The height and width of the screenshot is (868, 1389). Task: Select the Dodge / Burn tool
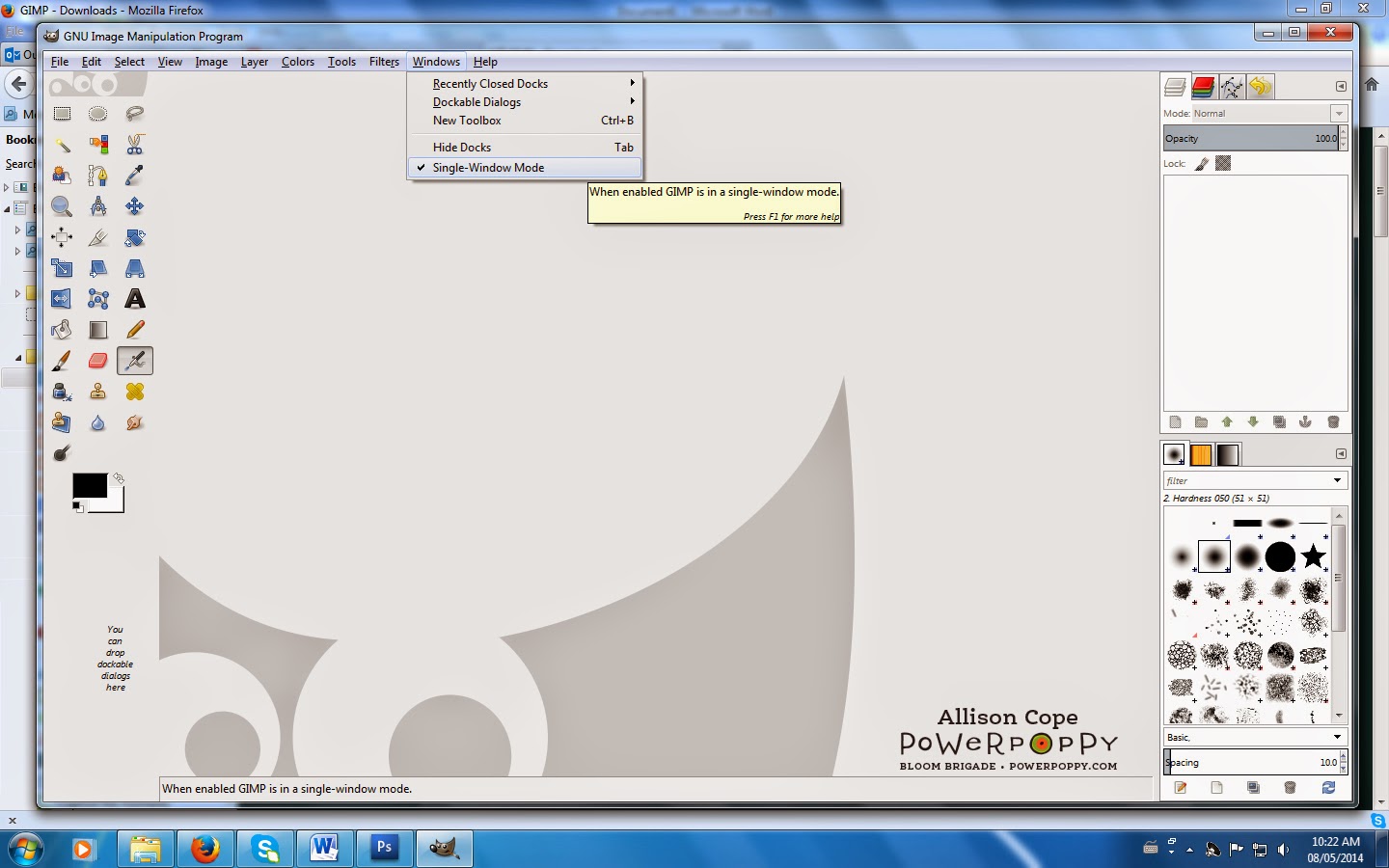tap(62, 453)
